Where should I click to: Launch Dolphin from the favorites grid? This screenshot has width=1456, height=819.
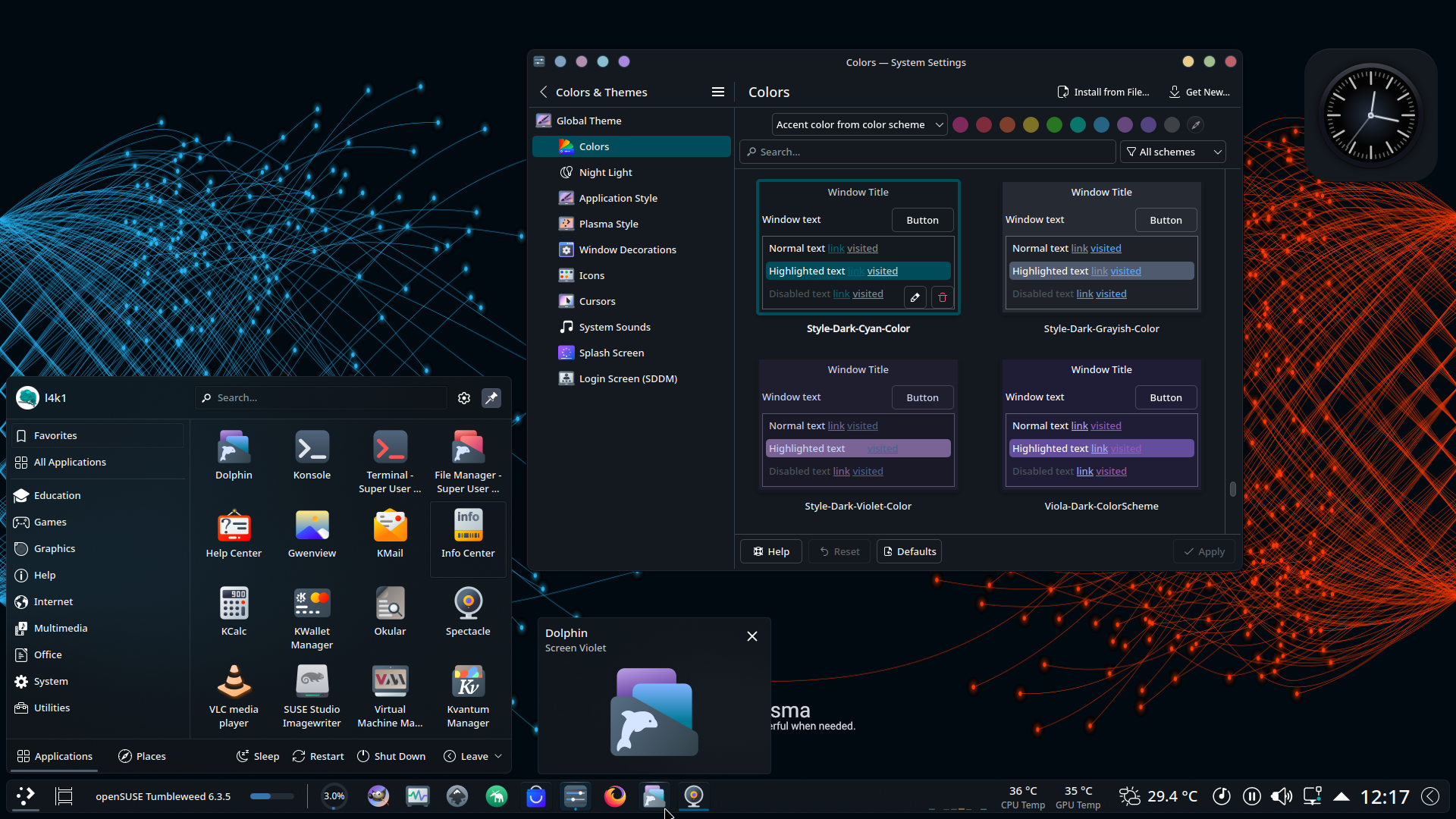pos(234,455)
